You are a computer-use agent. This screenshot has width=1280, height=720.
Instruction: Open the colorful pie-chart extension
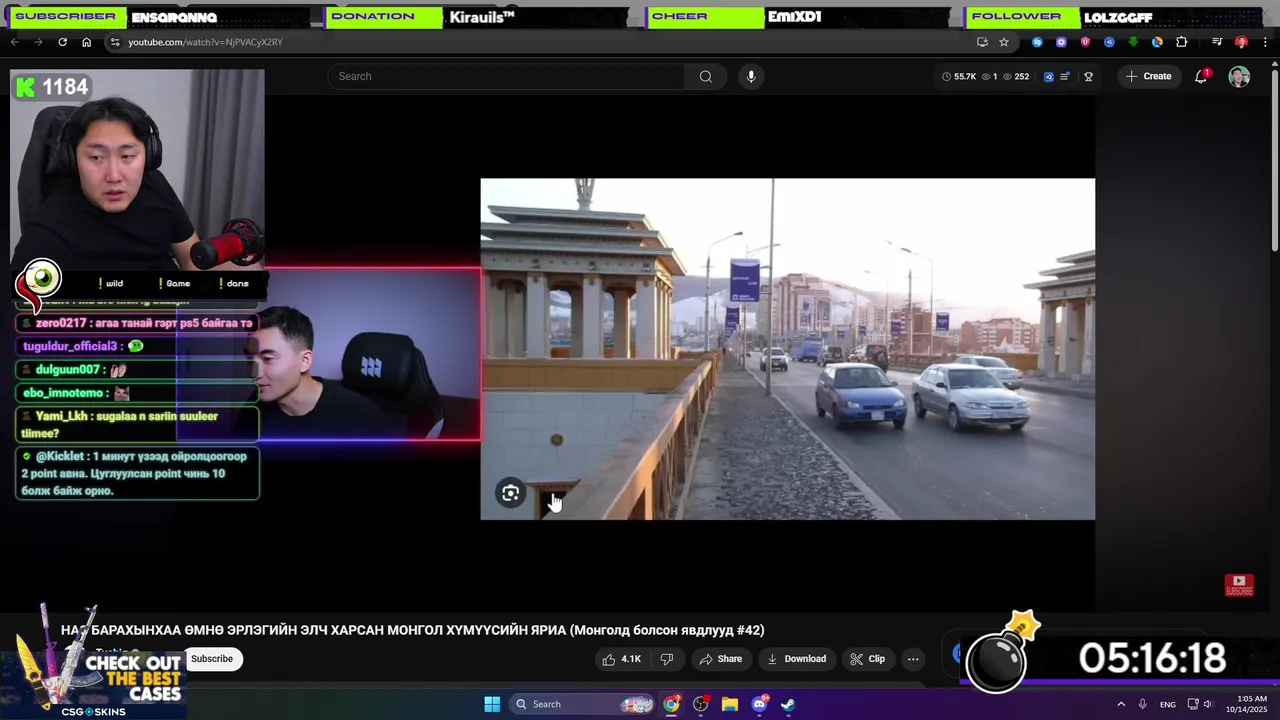pos(1157,42)
